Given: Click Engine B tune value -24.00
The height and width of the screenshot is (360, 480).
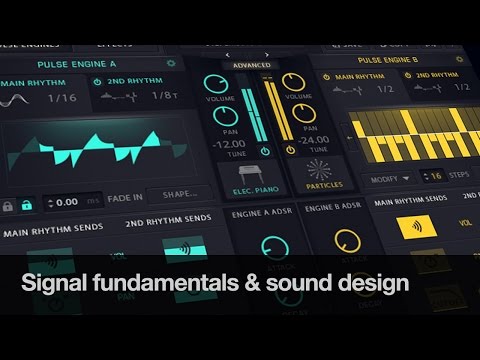Looking at the screenshot, I should 314,140.
